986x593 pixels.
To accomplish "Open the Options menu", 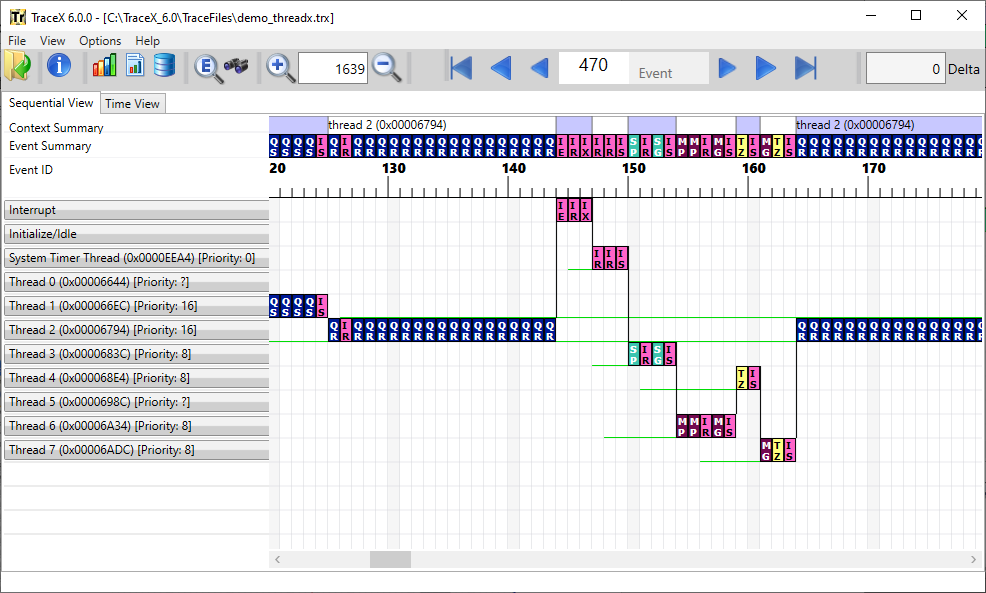I will coord(100,41).
